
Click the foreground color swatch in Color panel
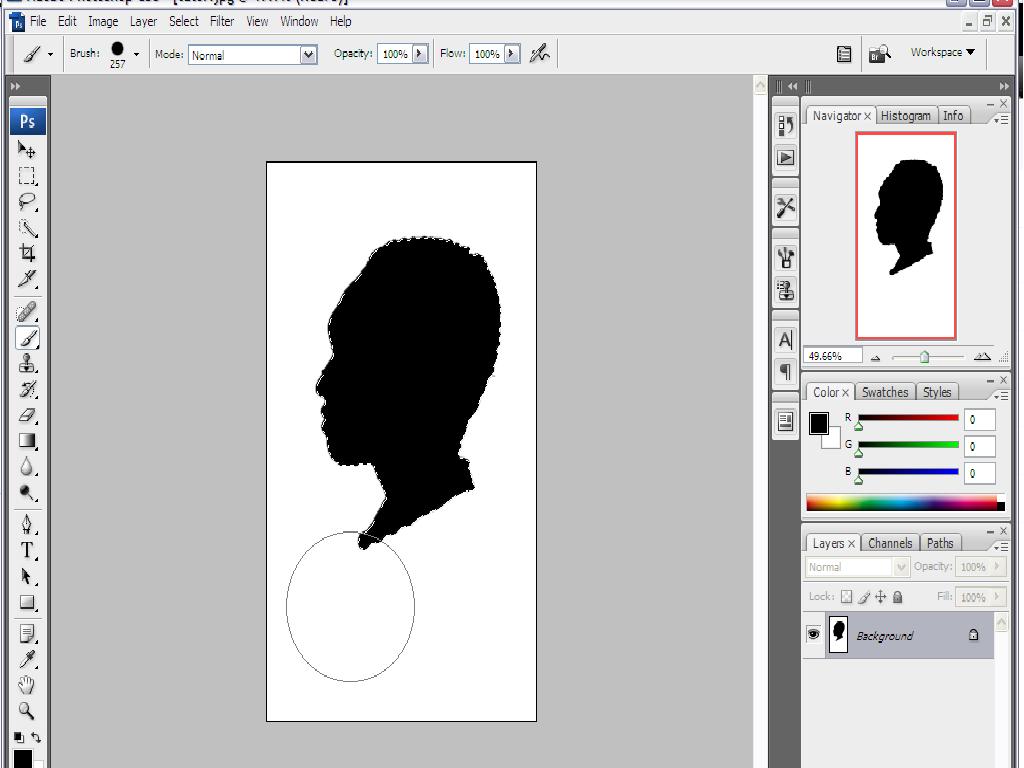818,423
